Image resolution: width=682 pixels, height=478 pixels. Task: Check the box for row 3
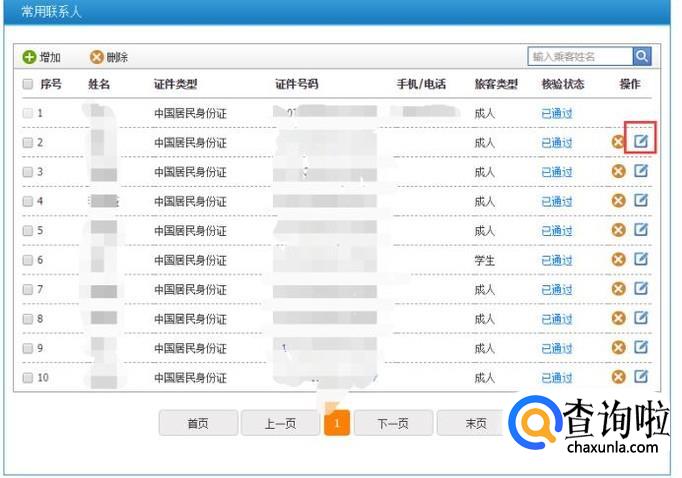click(28, 172)
